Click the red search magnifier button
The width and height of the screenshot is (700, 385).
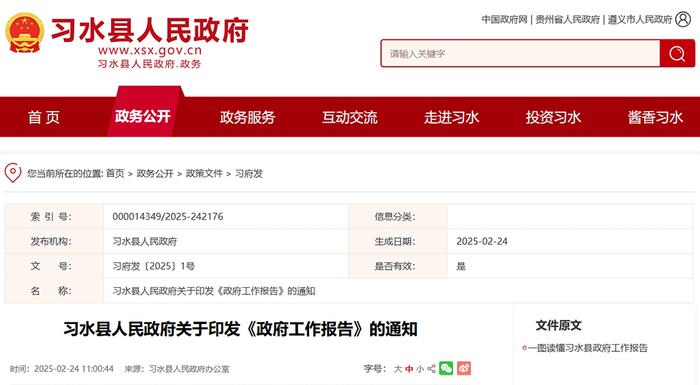point(677,54)
